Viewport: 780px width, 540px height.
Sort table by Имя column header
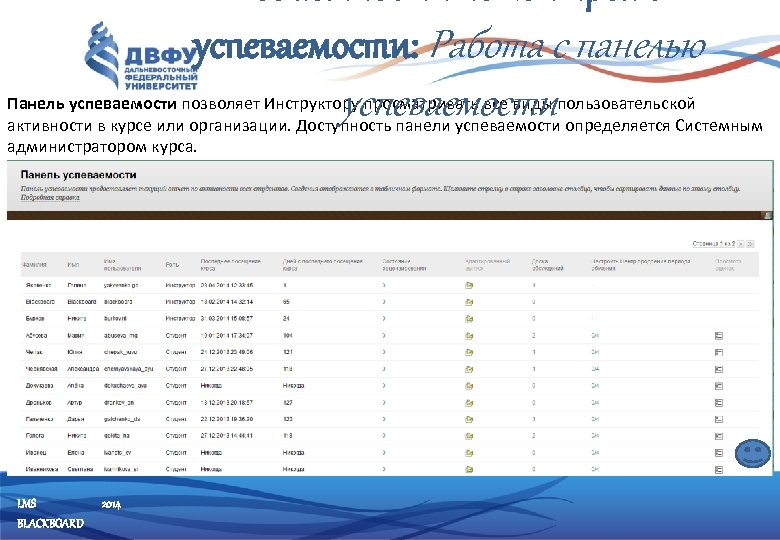(x=73, y=265)
